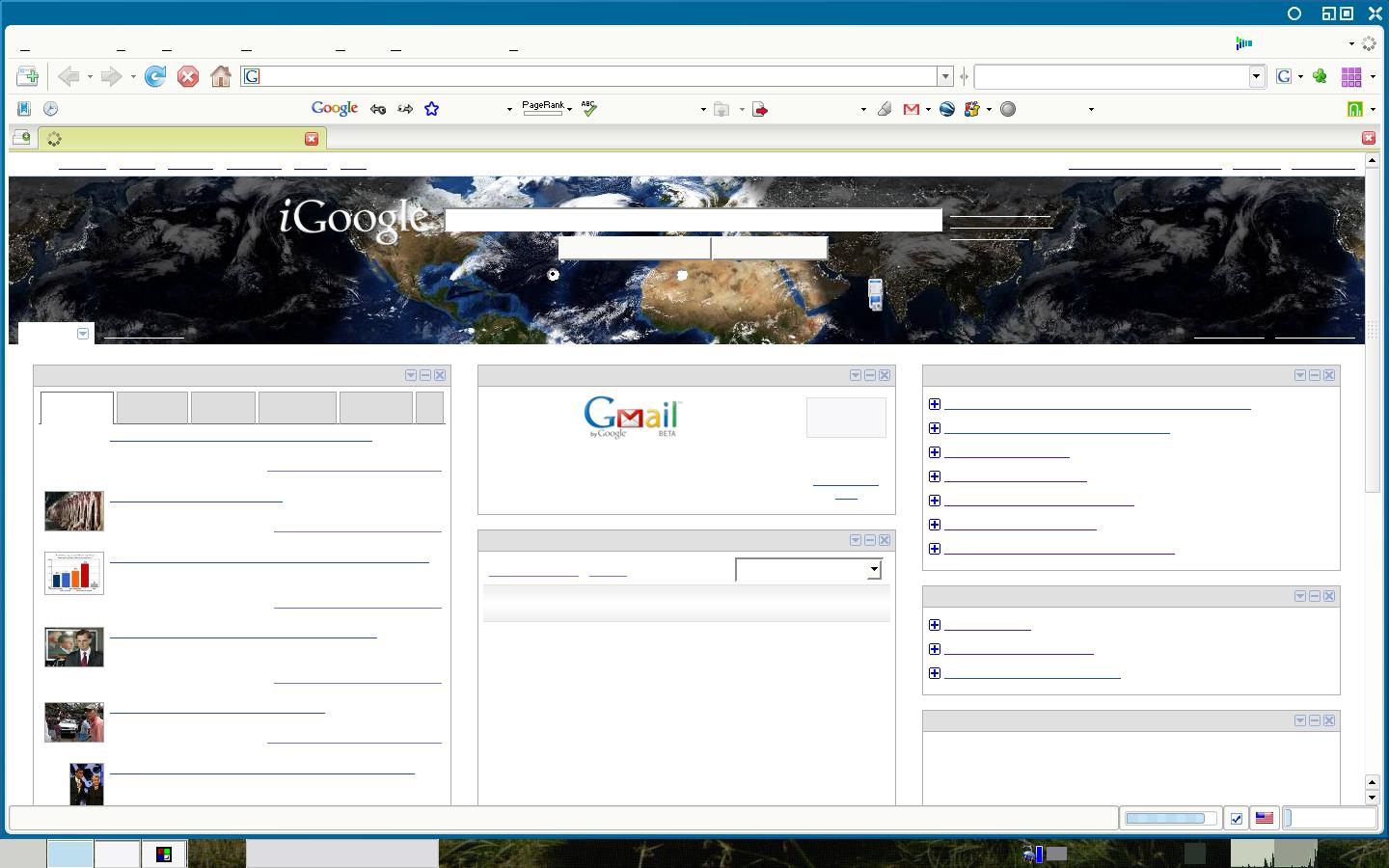This screenshot has width=1389, height=868.
Task: Click the Google Earth globe icon
Action: coord(947,109)
